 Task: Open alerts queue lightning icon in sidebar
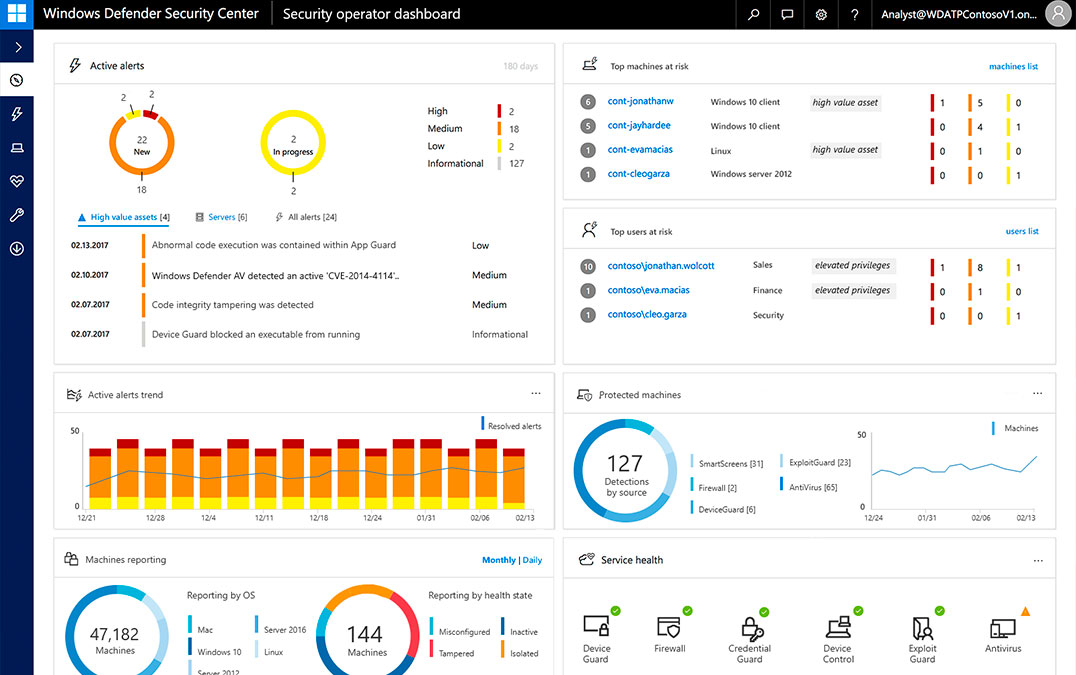pyautogui.click(x=17, y=114)
